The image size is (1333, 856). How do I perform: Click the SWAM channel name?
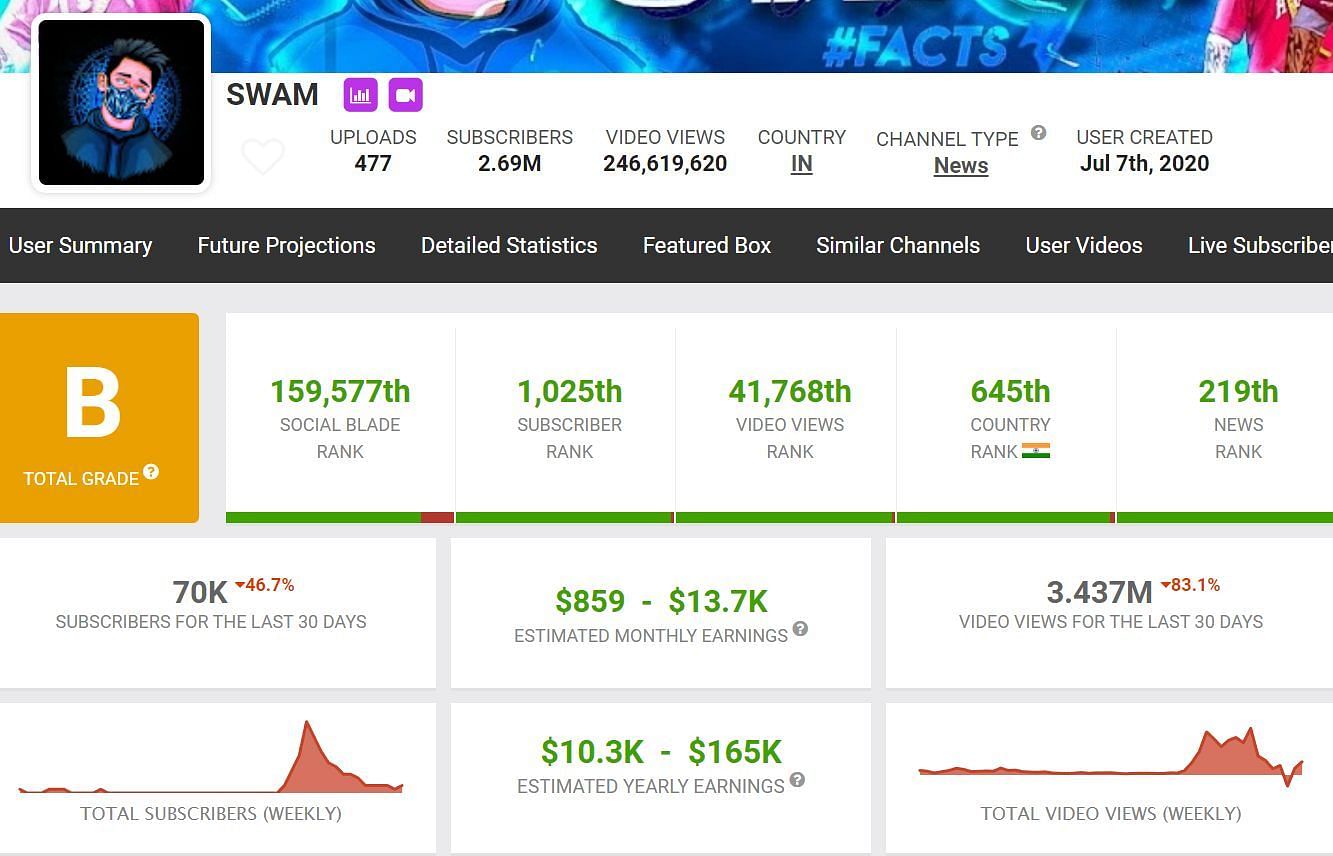tap(272, 95)
